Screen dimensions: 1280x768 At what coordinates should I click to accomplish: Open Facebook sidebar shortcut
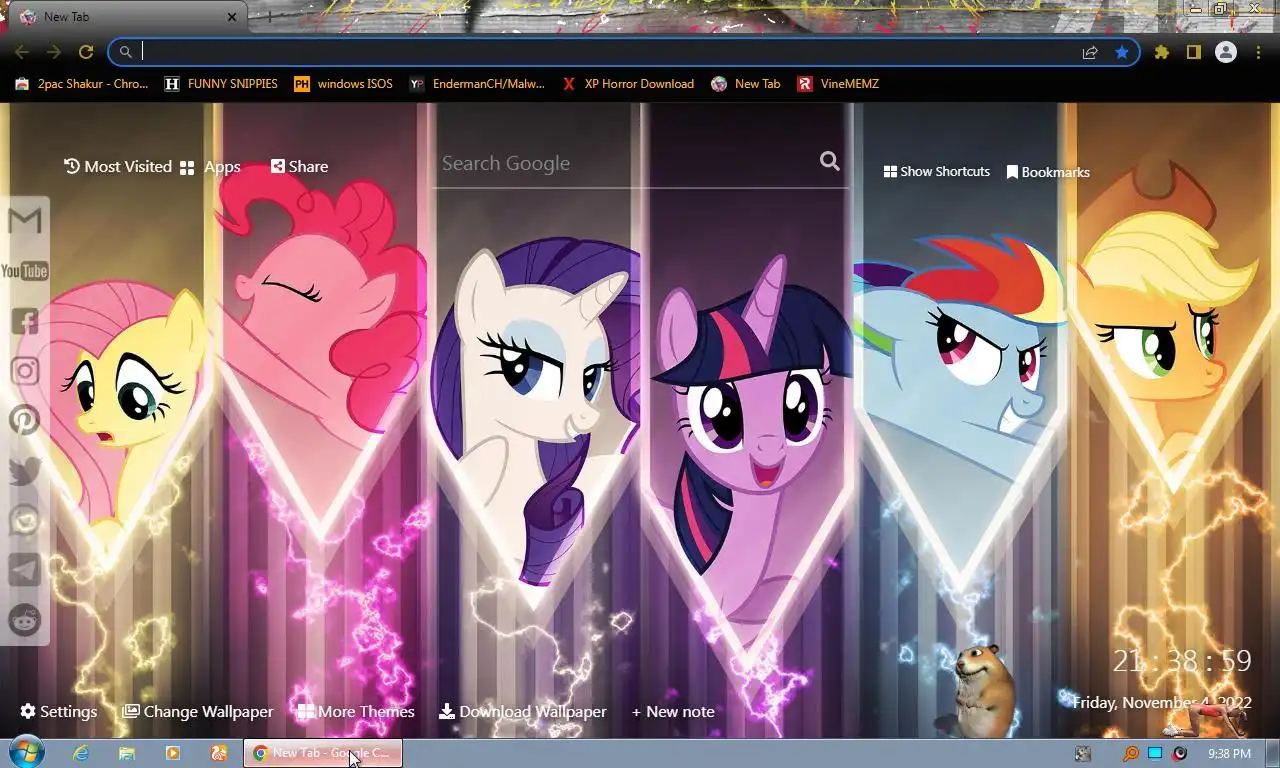point(25,321)
